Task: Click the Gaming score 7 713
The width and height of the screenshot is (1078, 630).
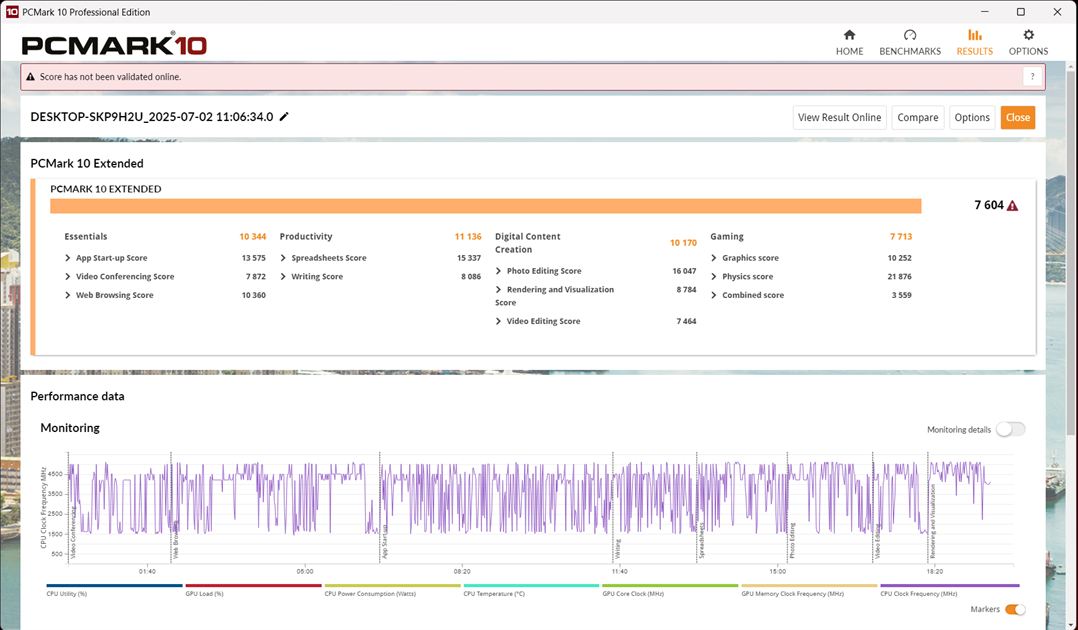Action: 901,237
